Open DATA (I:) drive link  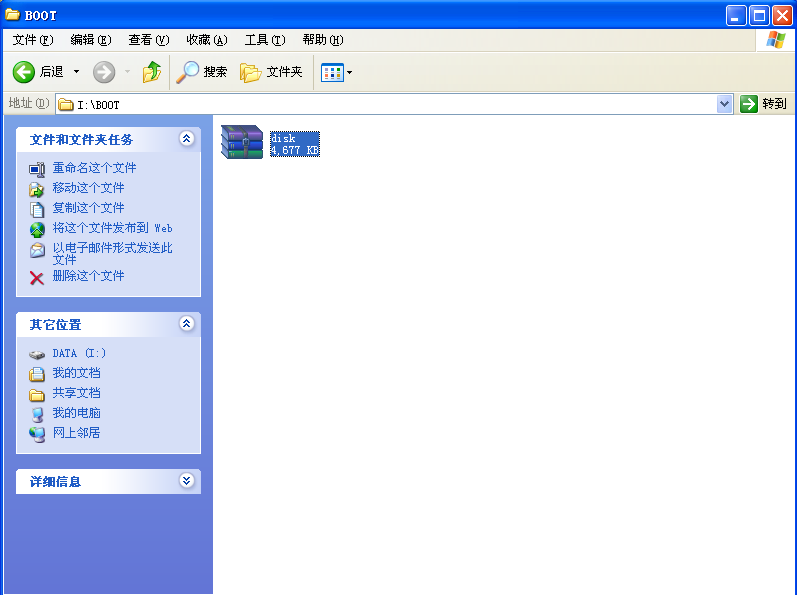pos(79,353)
